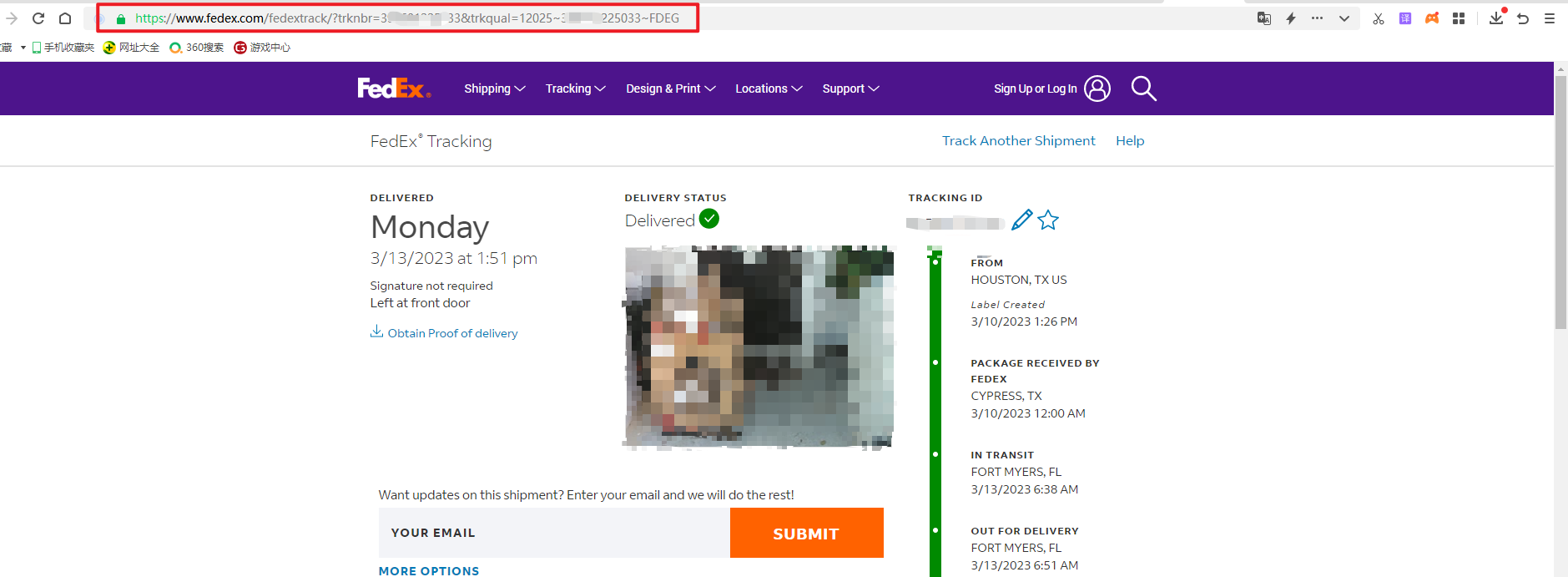
Task: Click the 'FedEx Tracking' page heading
Action: click(431, 141)
